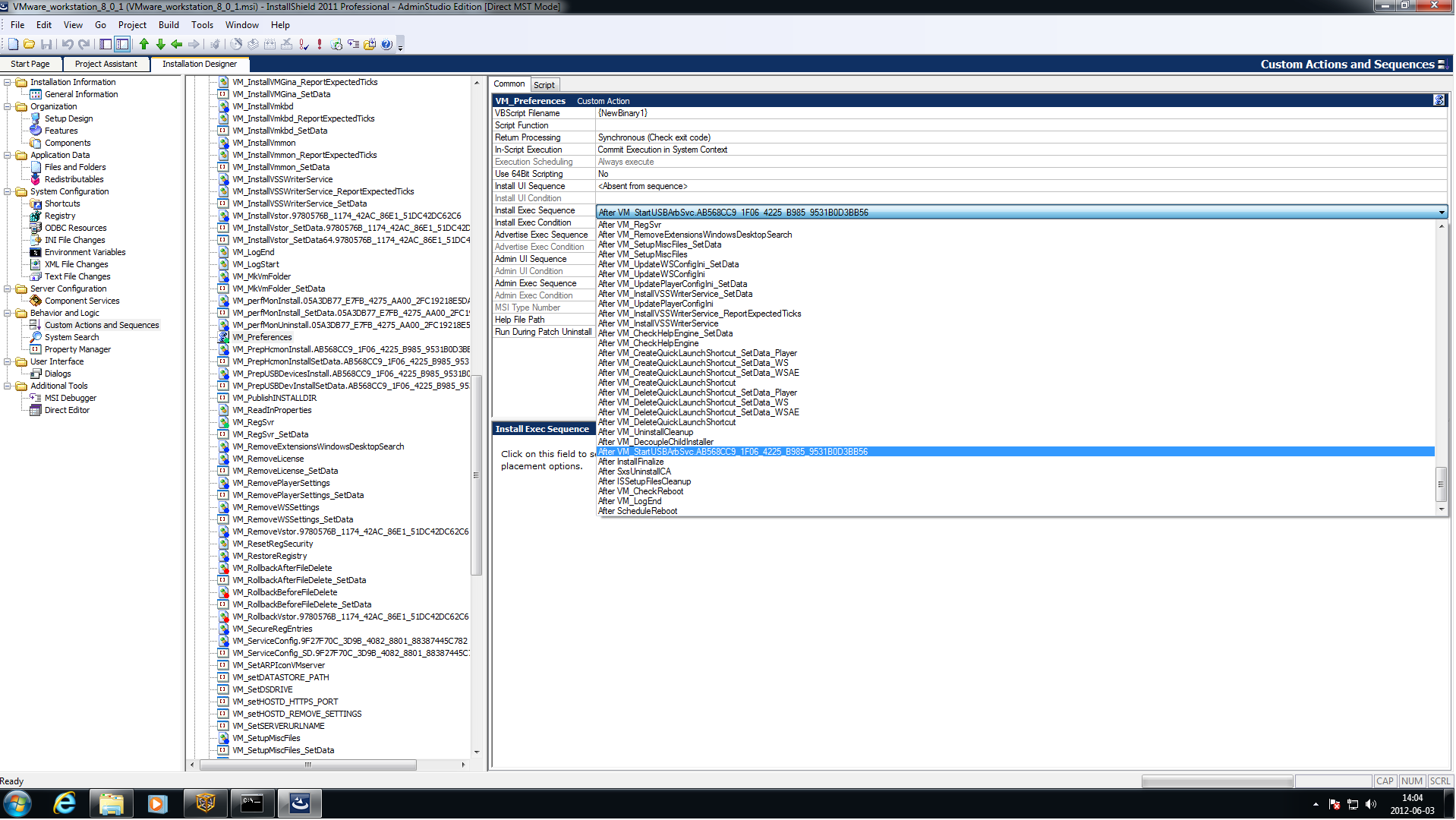Open the Build menu

[x=169, y=24]
